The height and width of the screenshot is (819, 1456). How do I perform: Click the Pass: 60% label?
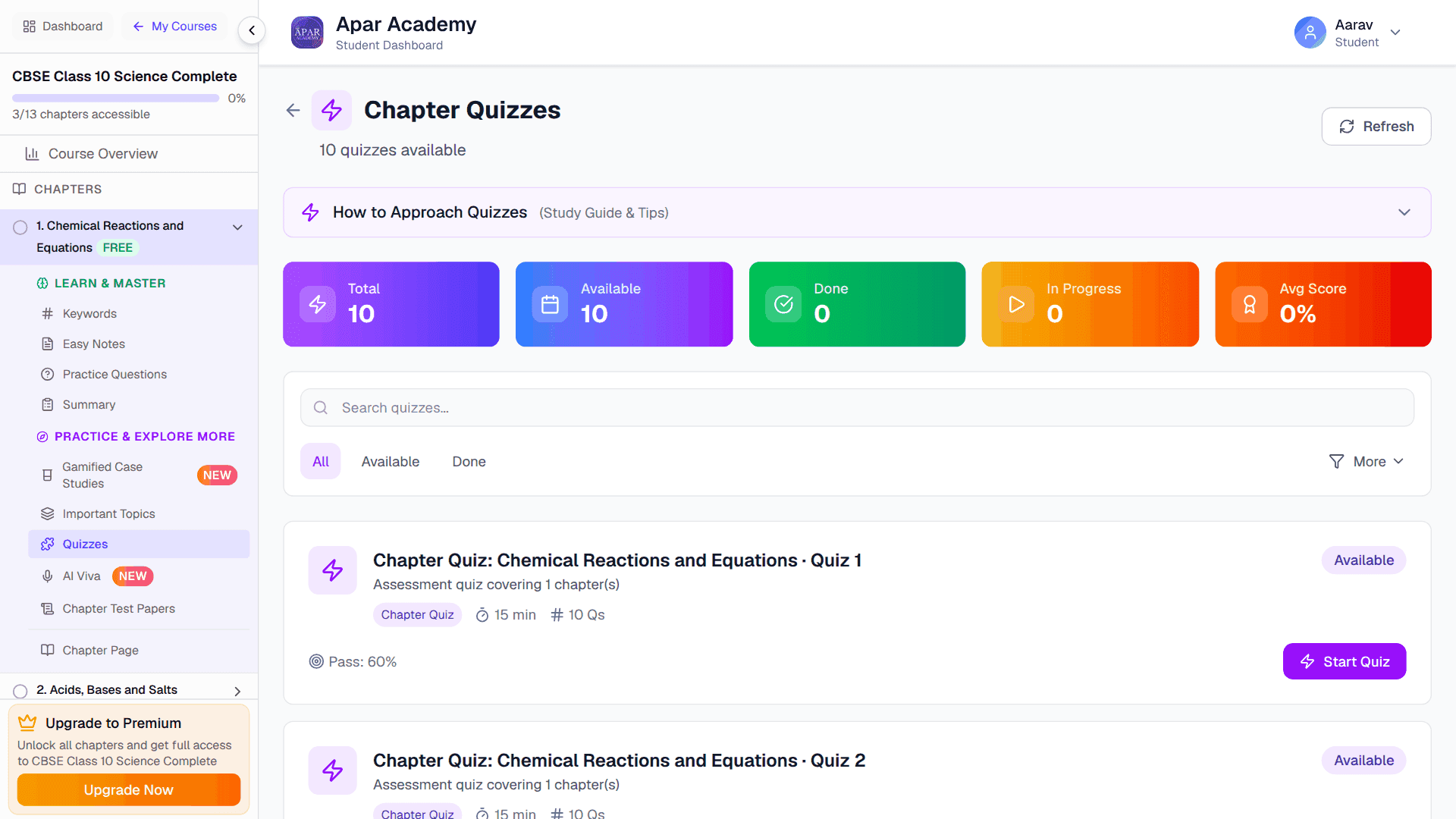point(353,662)
